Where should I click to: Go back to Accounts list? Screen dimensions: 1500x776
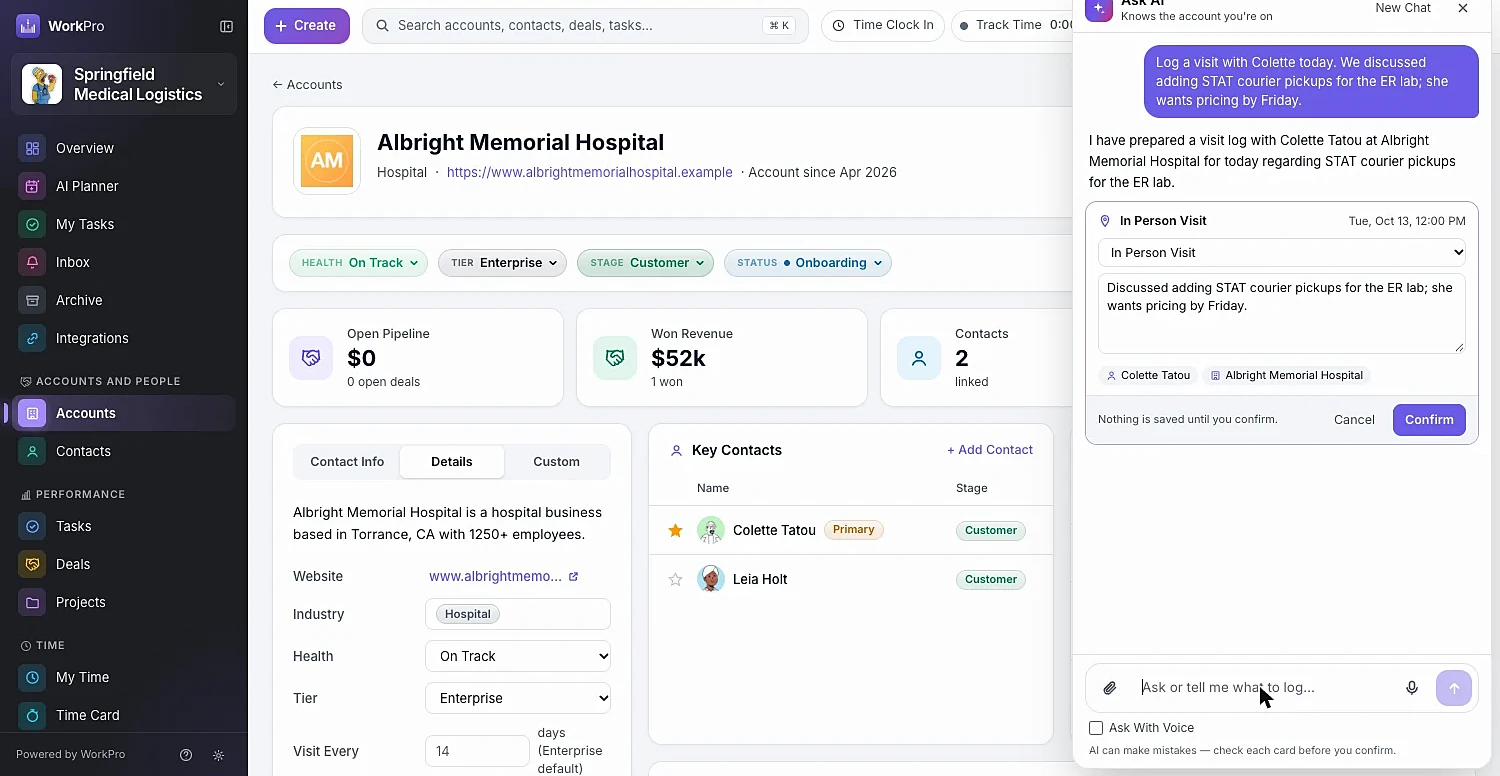[308, 85]
